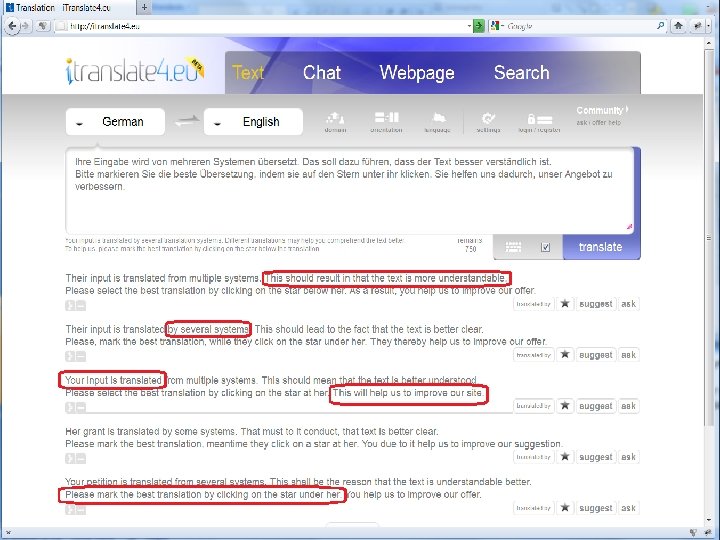Click the browser home icon

click(x=678, y=26)
